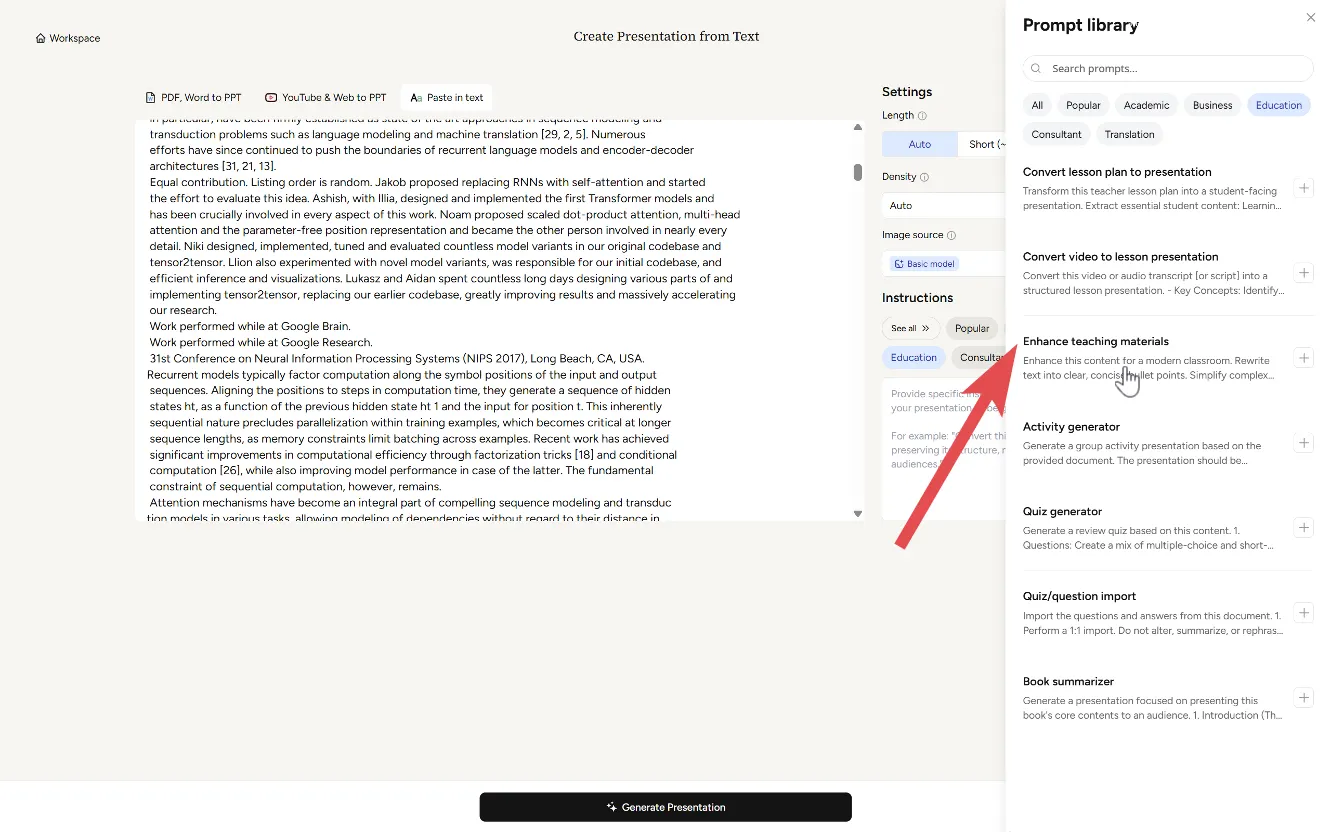Open the Basic model image source selector
The image size is (1331, 832).
(925, 264)
